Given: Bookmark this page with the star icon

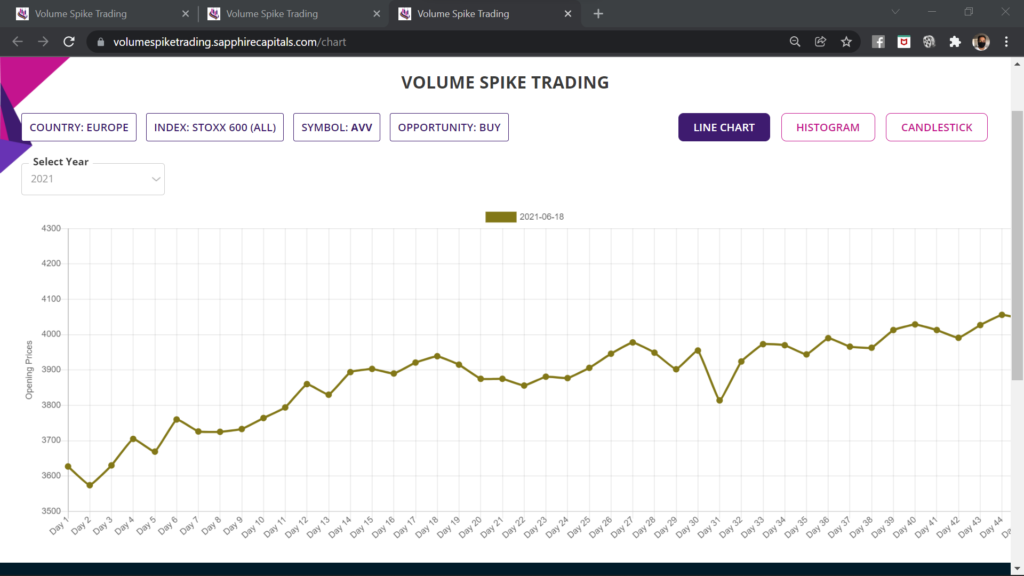Looking at the screenshot, I should 846,42.
